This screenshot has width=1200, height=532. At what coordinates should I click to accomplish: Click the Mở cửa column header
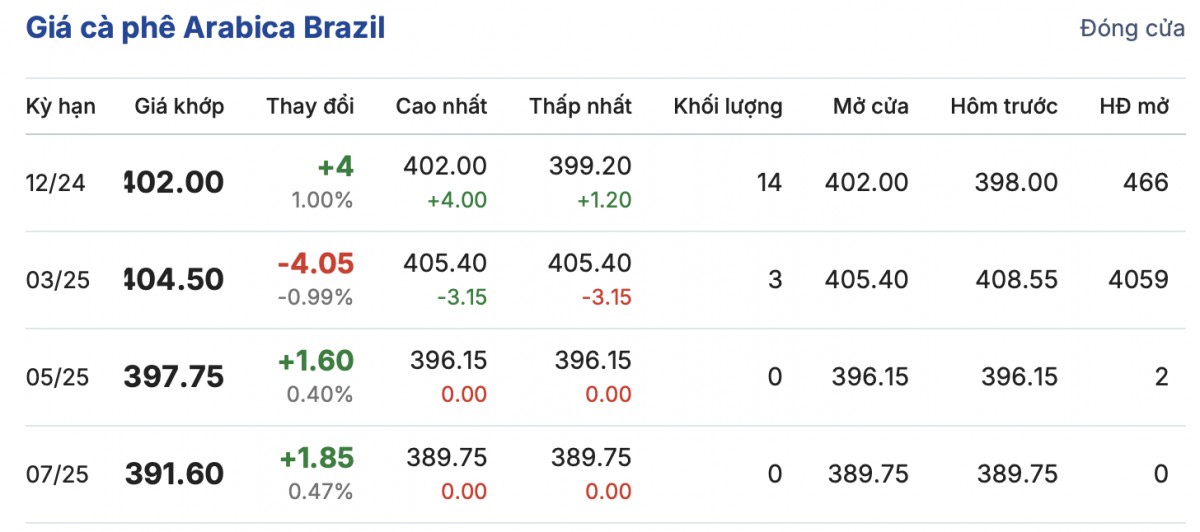tap(870, 107)
